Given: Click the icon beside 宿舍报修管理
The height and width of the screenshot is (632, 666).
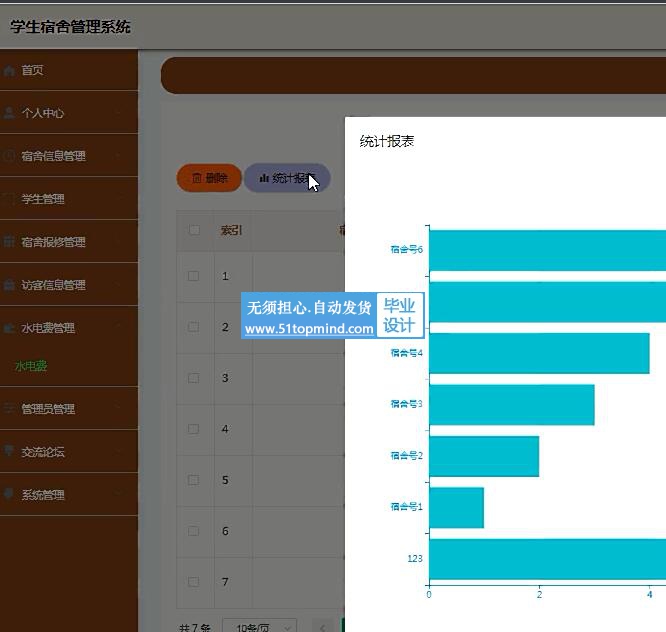Looking at the screenshot, I should 10,242.
